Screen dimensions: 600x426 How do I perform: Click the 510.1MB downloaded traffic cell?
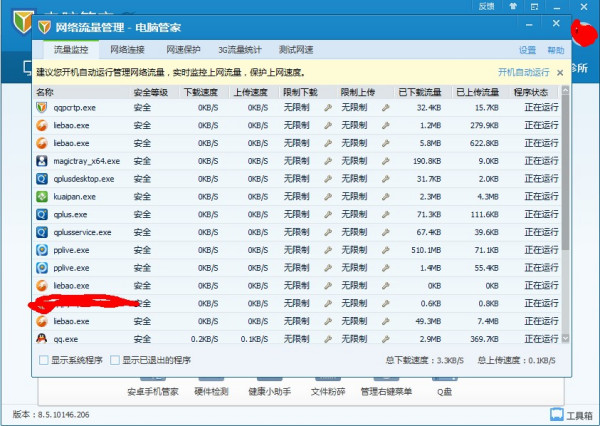(426, 250)
